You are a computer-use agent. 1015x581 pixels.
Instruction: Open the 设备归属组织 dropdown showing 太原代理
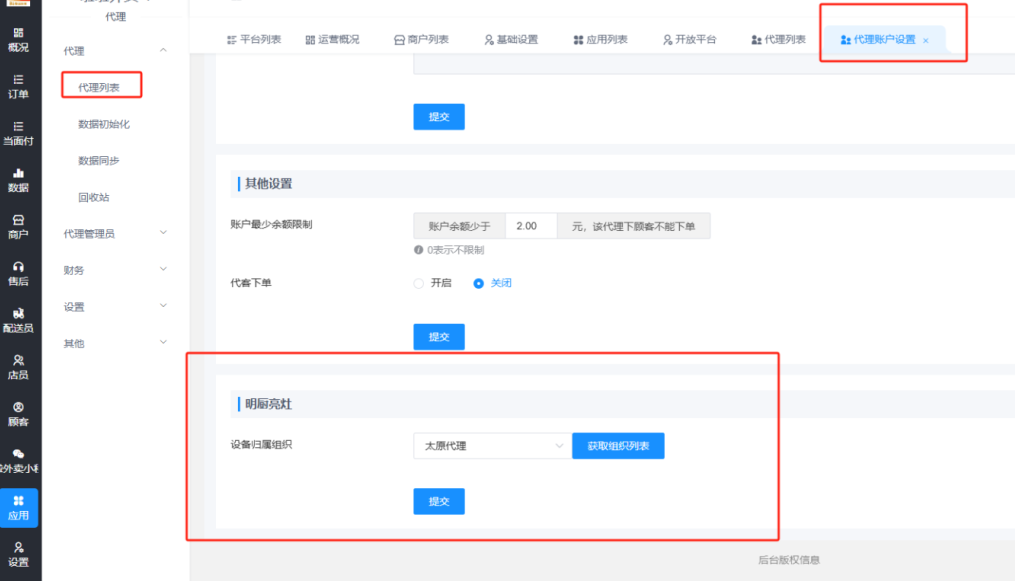click(x=493, y=446)
